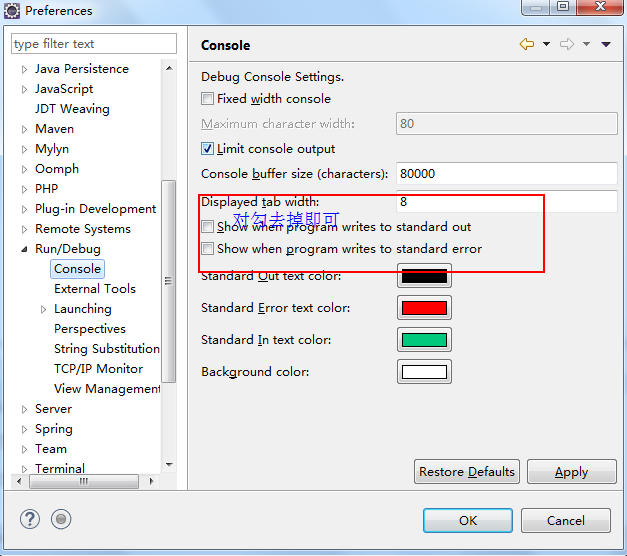Expand the Team tree node
The height and width of the screenshot is (556, 627).
coord(24,449)
